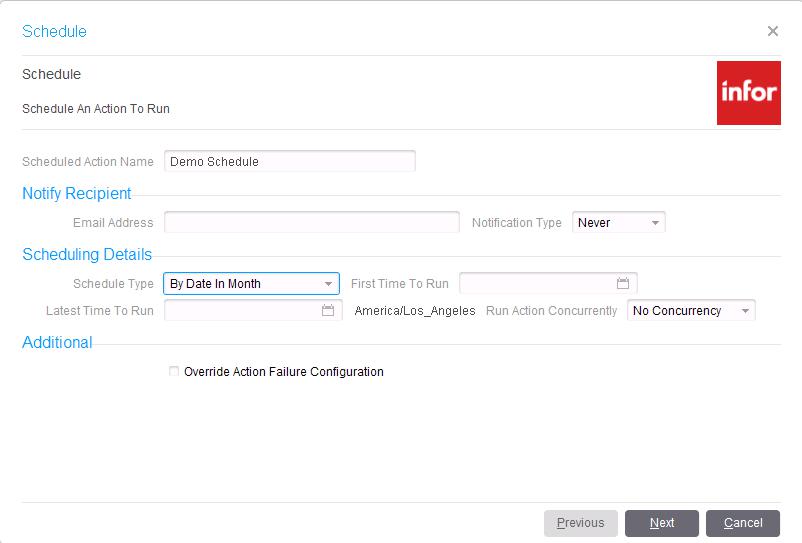
Task: Click the America/Los_Angeles time zone text
Action: [x=415, y=311]
